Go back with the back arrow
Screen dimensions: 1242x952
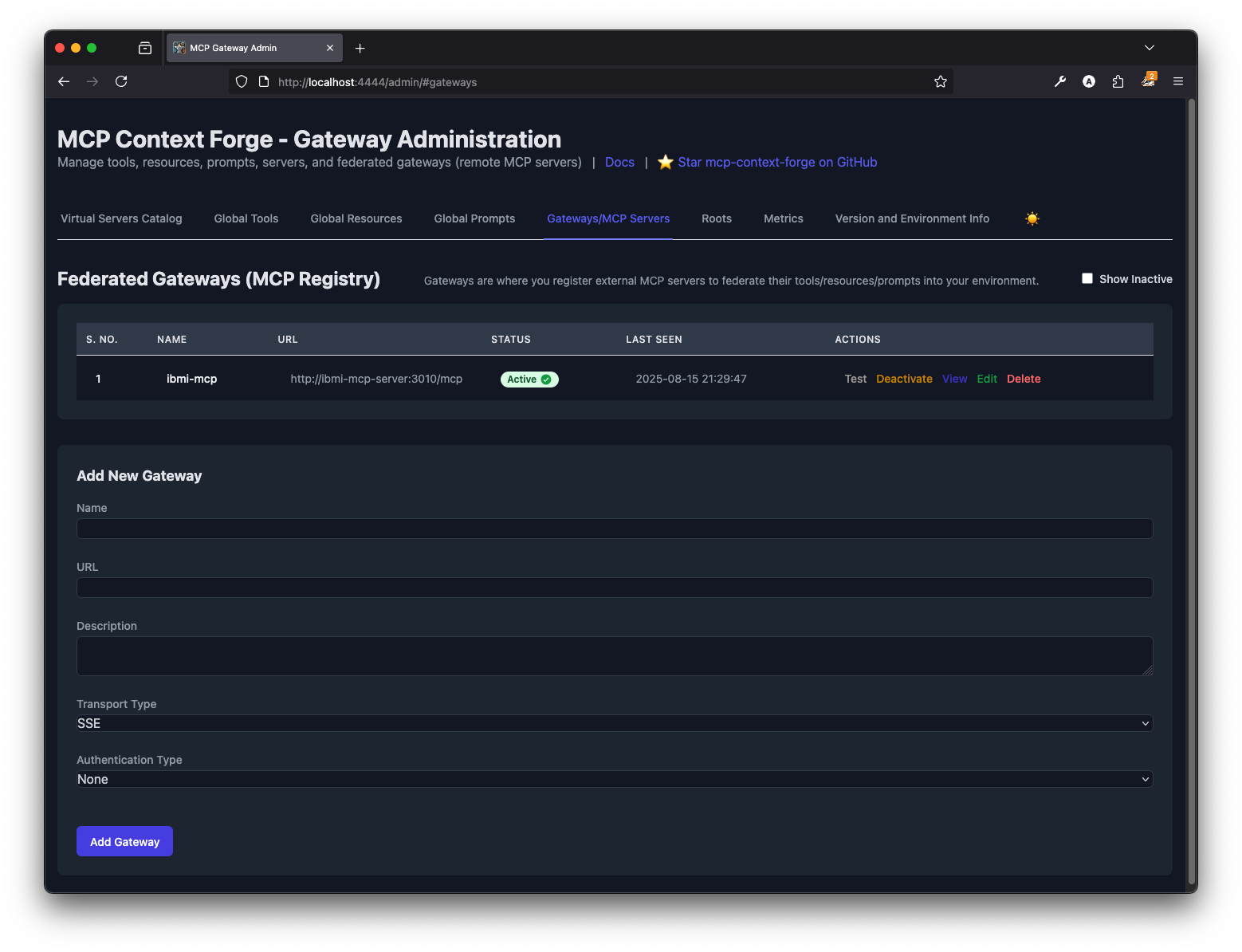click(64, 81)
